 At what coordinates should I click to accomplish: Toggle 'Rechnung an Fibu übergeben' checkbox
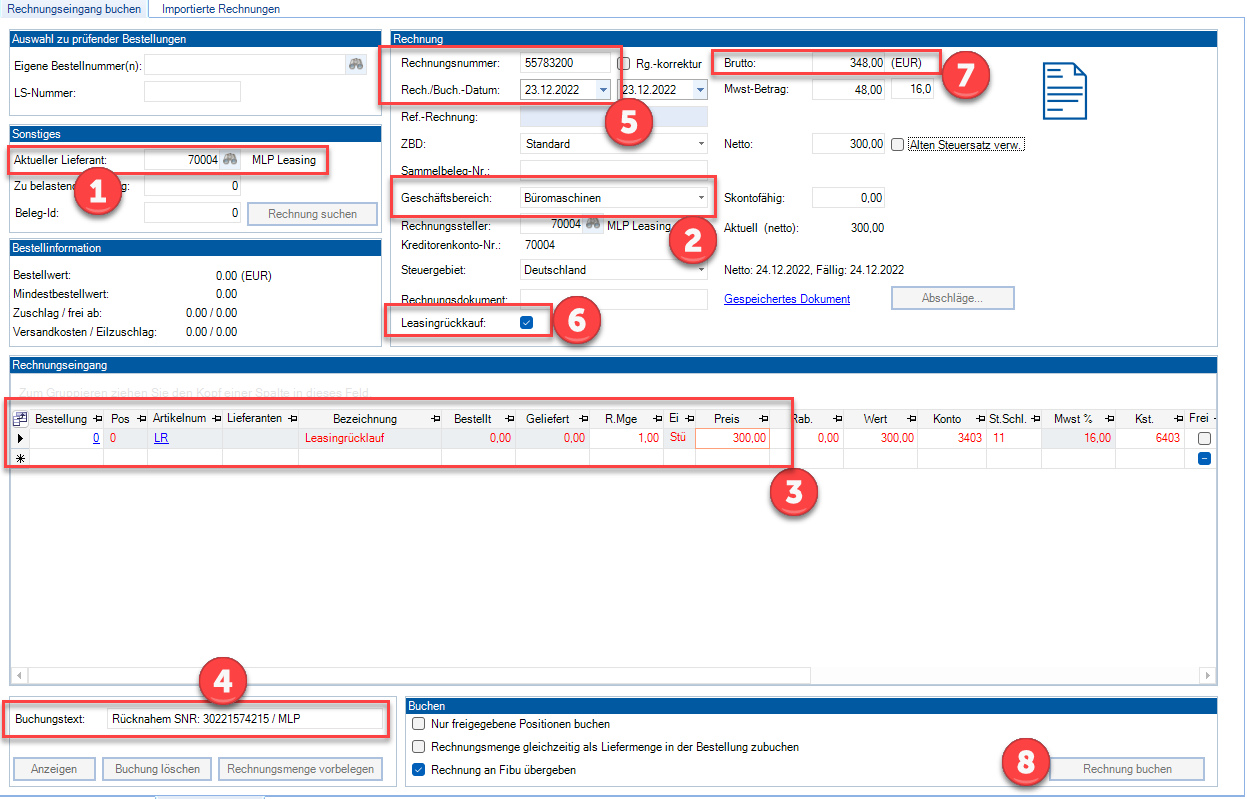[419, 770]
